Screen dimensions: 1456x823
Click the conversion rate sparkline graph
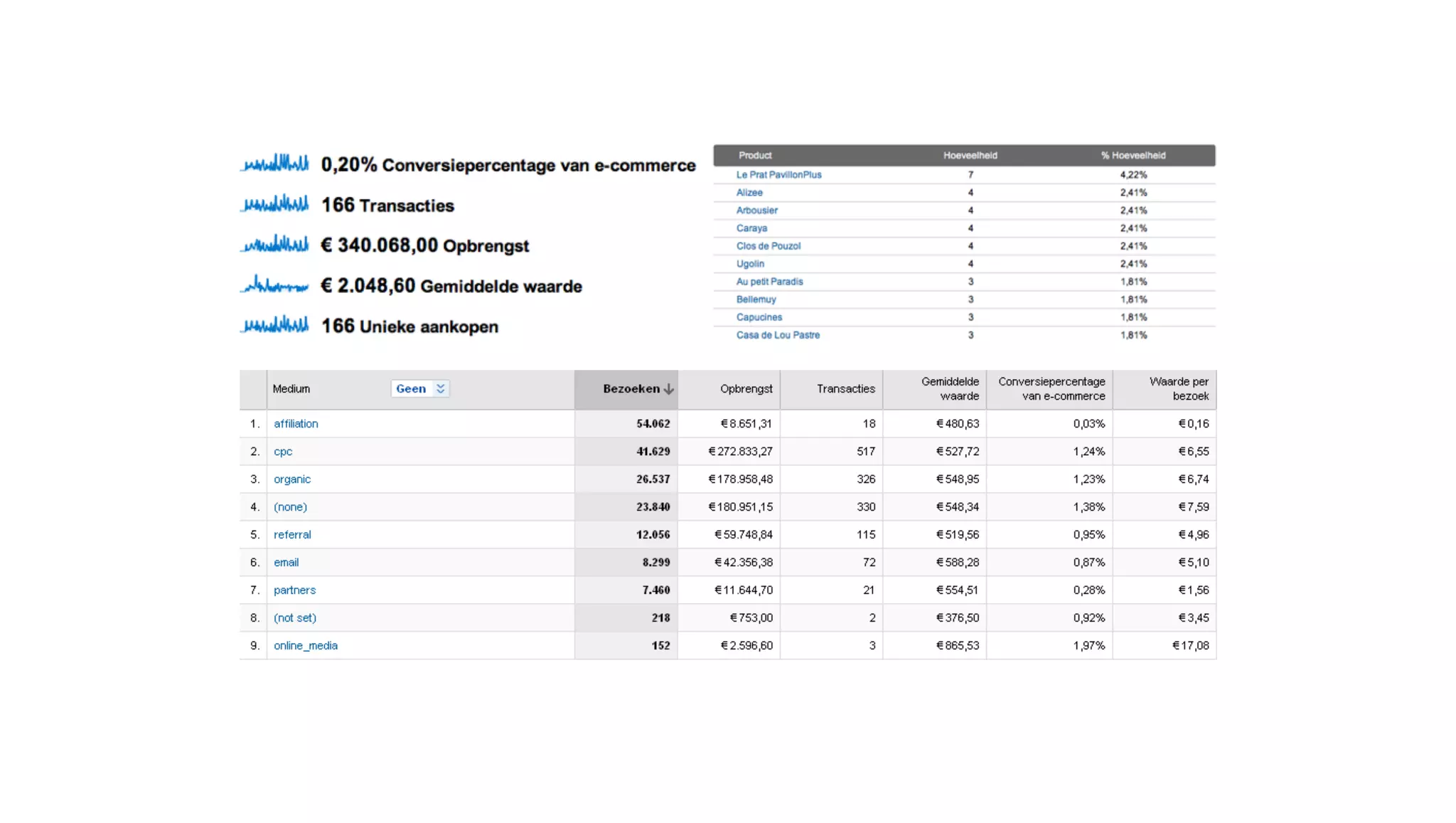click(x=275, y=164)
